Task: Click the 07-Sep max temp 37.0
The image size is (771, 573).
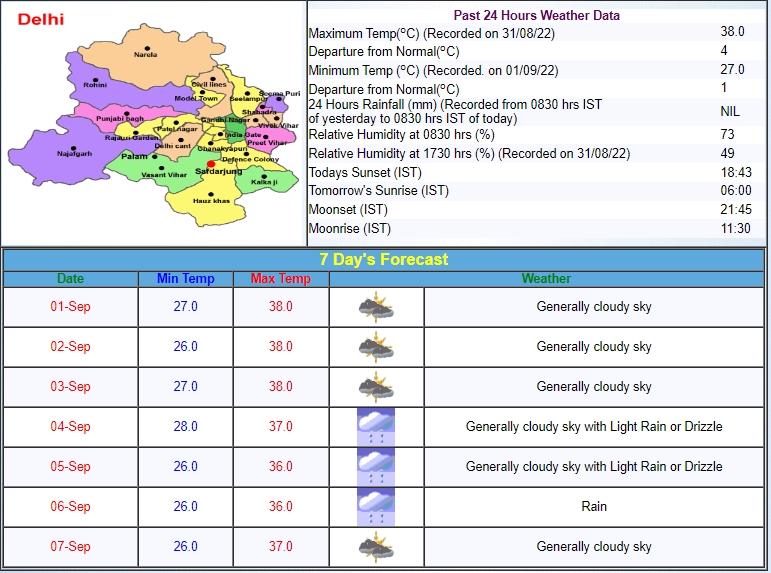Action: [281, 546]
